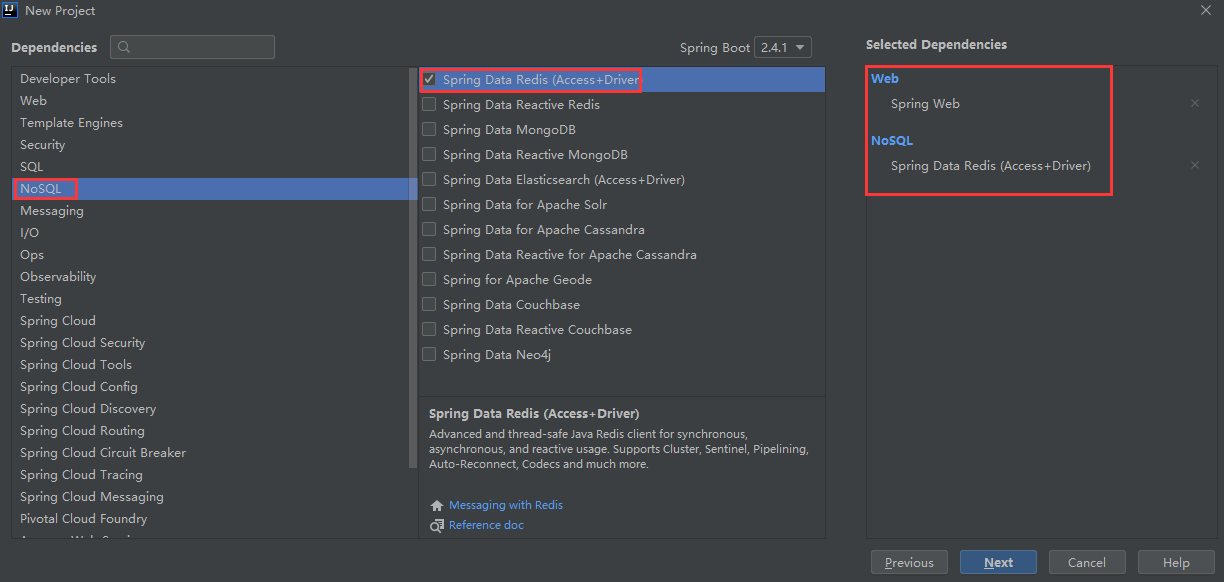Viewport: 1224px width, 582px height.
Task: Tick Spring Data Reactive MongoDB
Action: 429,154
